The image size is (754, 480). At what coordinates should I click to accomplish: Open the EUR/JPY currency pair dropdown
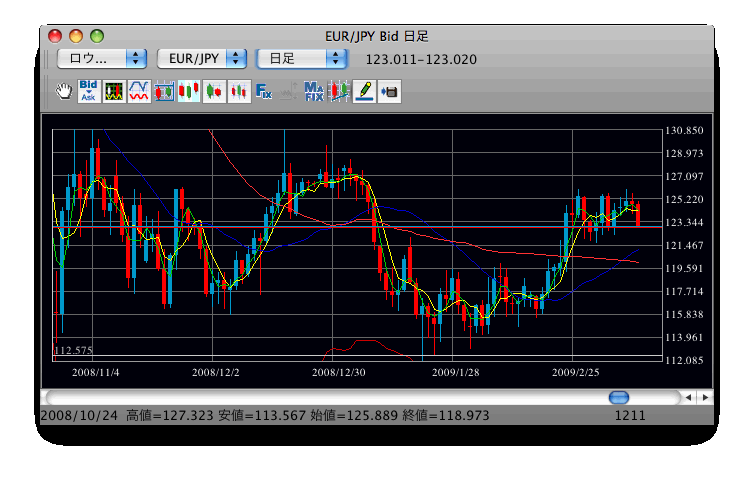[202, 59]
